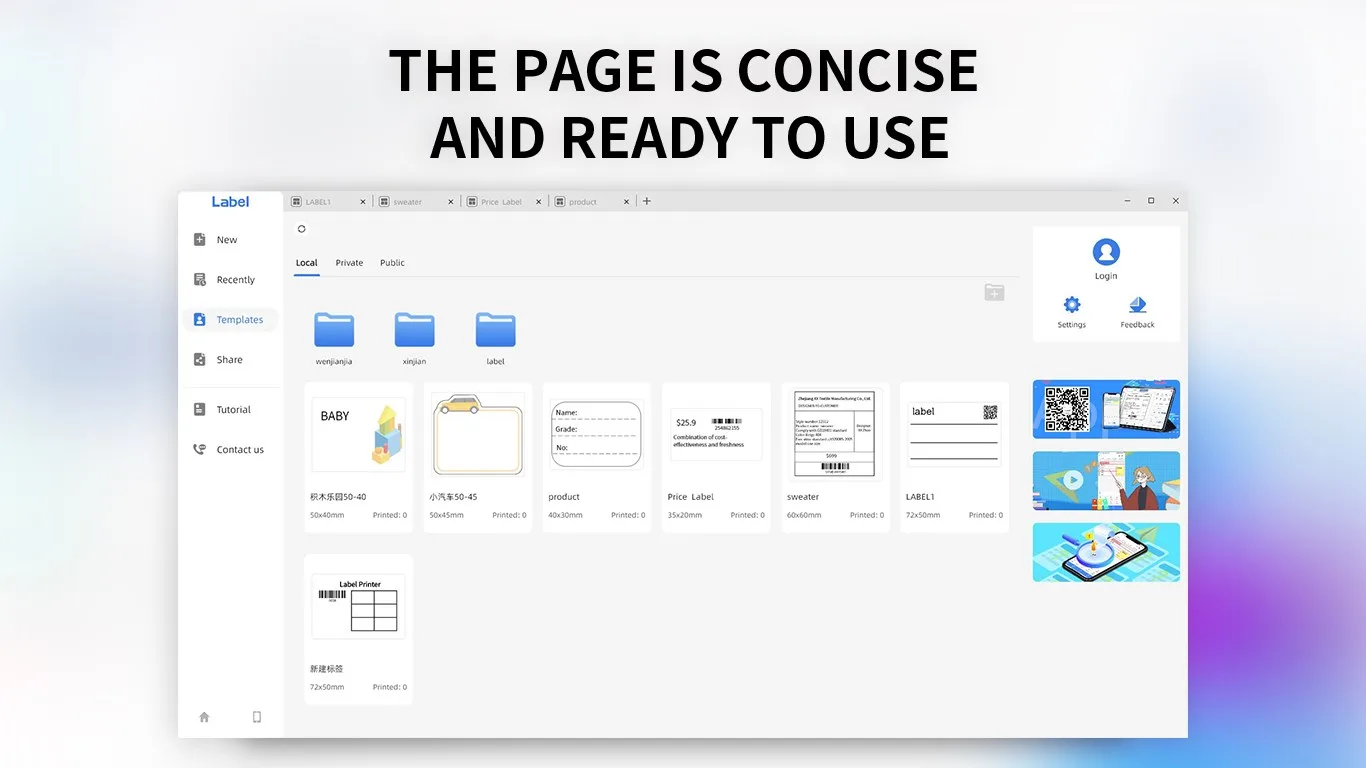This screenshot has height=768, width=1366.
Task: Click the 72x50mm size under 新建标签
Action: click(x=327, y=687)
